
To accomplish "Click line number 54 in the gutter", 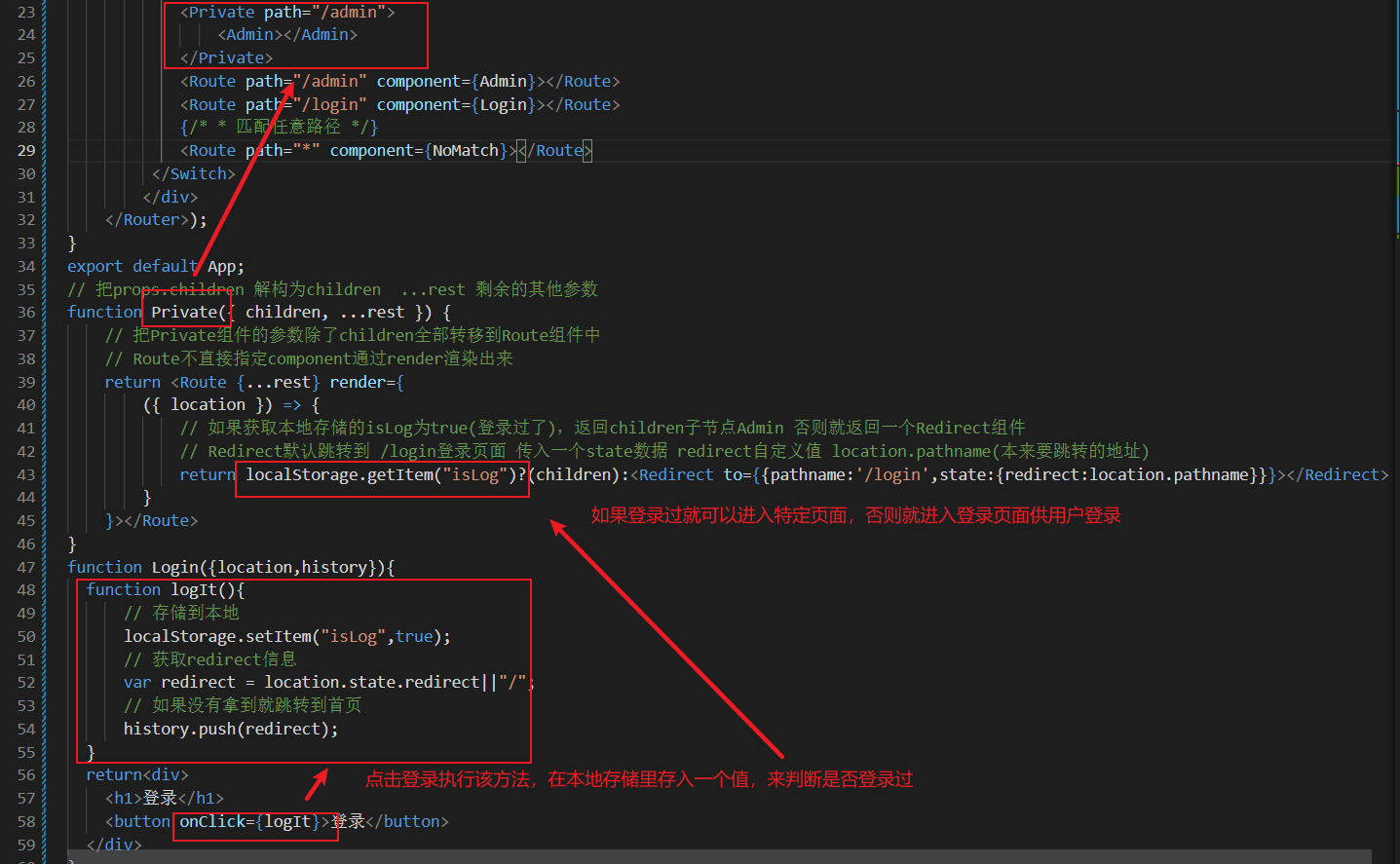I will (x=26, y=729).
